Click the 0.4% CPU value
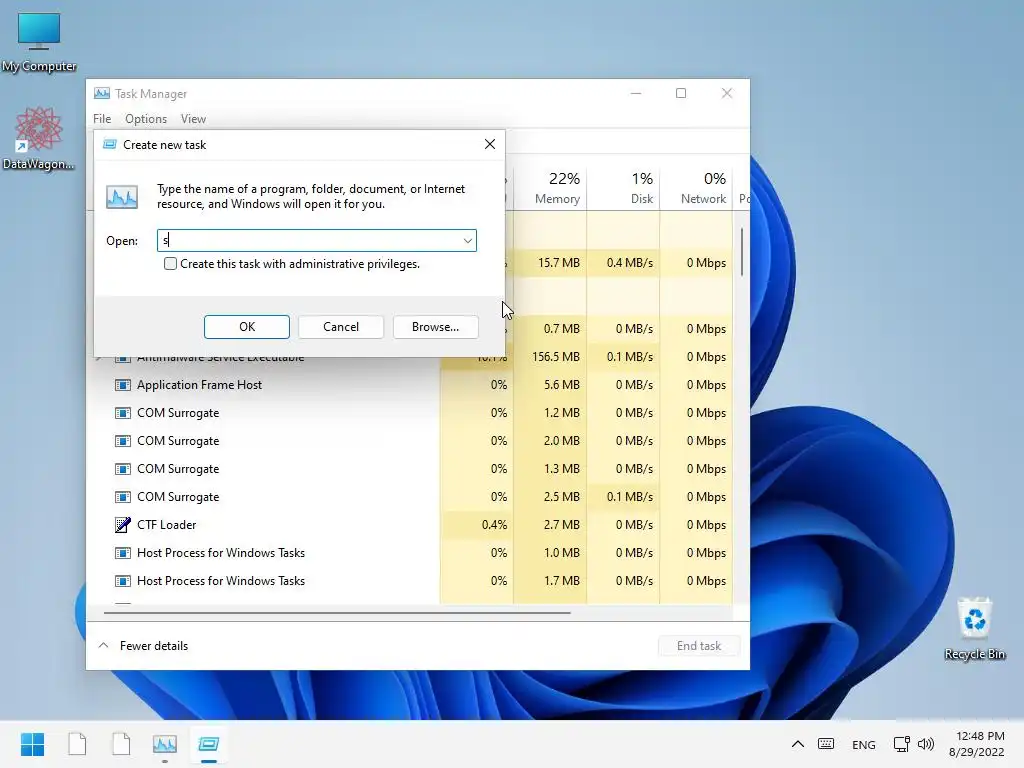The width and height of the screenshot is (1024, 768). click(494, 525)
